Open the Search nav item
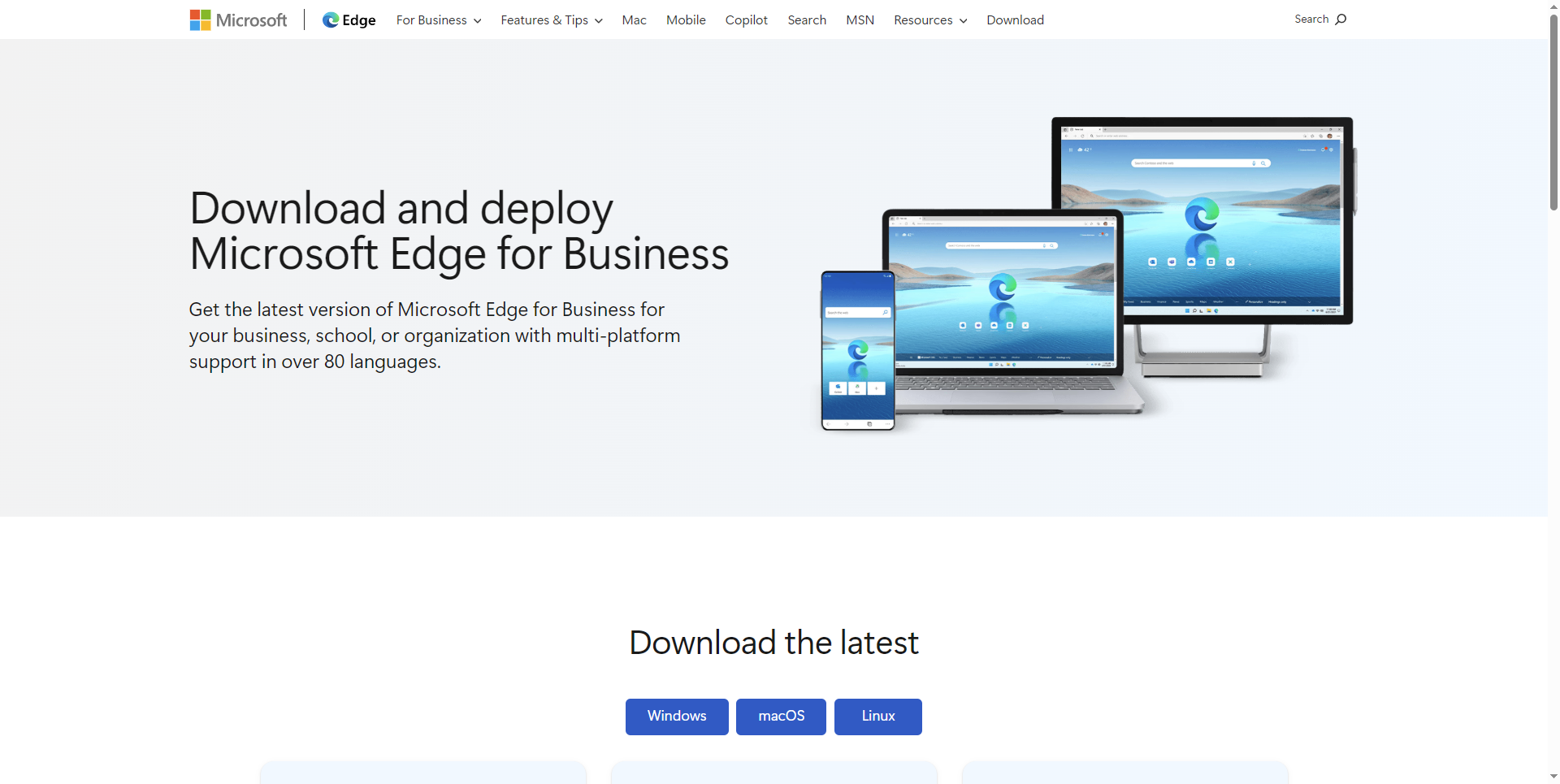Image resolution: width=1560 pixels, height=784 pixels. coord(807,19)
